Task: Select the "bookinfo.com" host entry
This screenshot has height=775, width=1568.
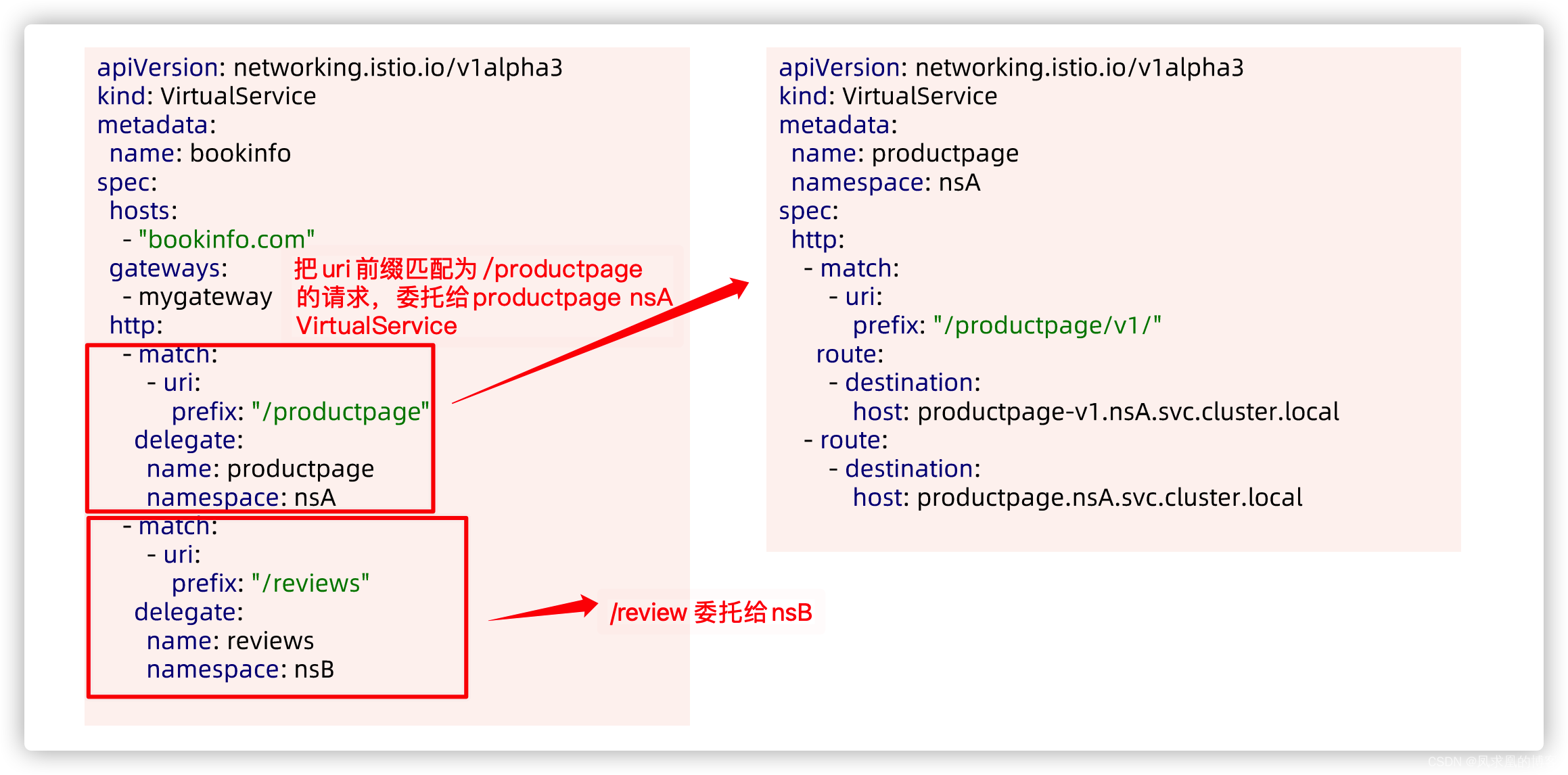Action: 227,239
